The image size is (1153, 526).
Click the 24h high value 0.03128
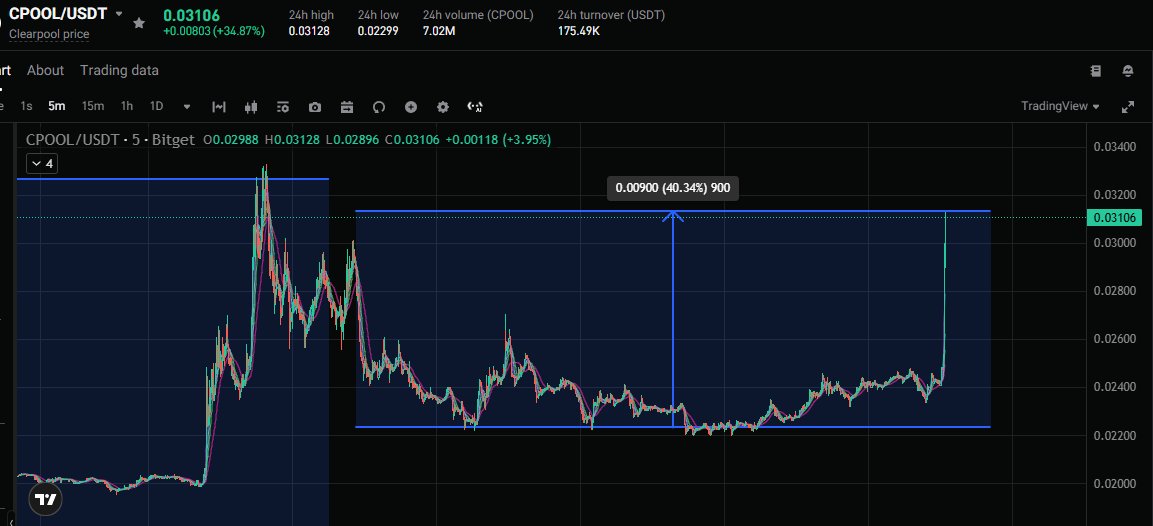coord(309,31)
